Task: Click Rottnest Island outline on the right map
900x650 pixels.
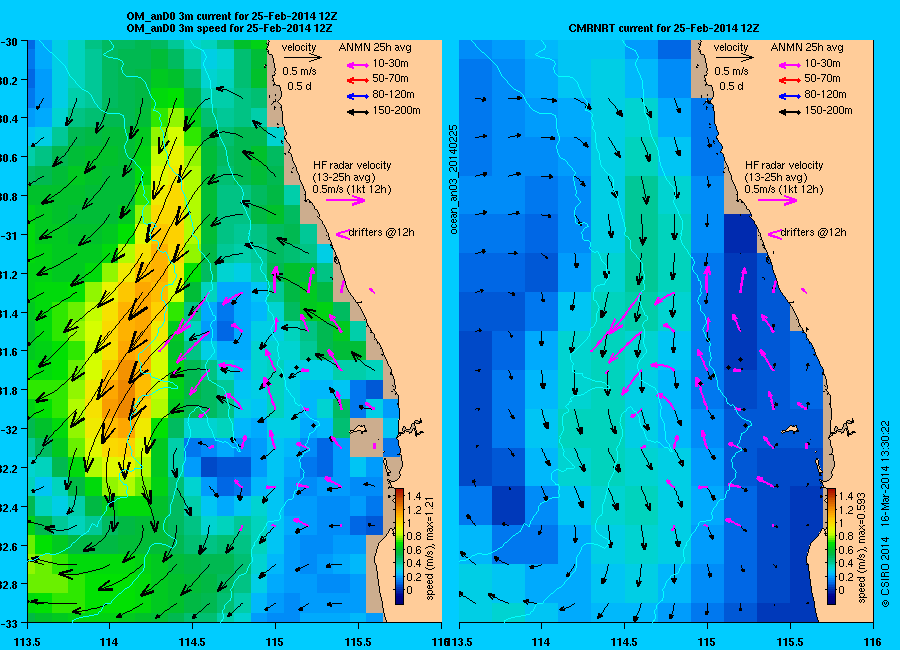Action: (790, 428)
